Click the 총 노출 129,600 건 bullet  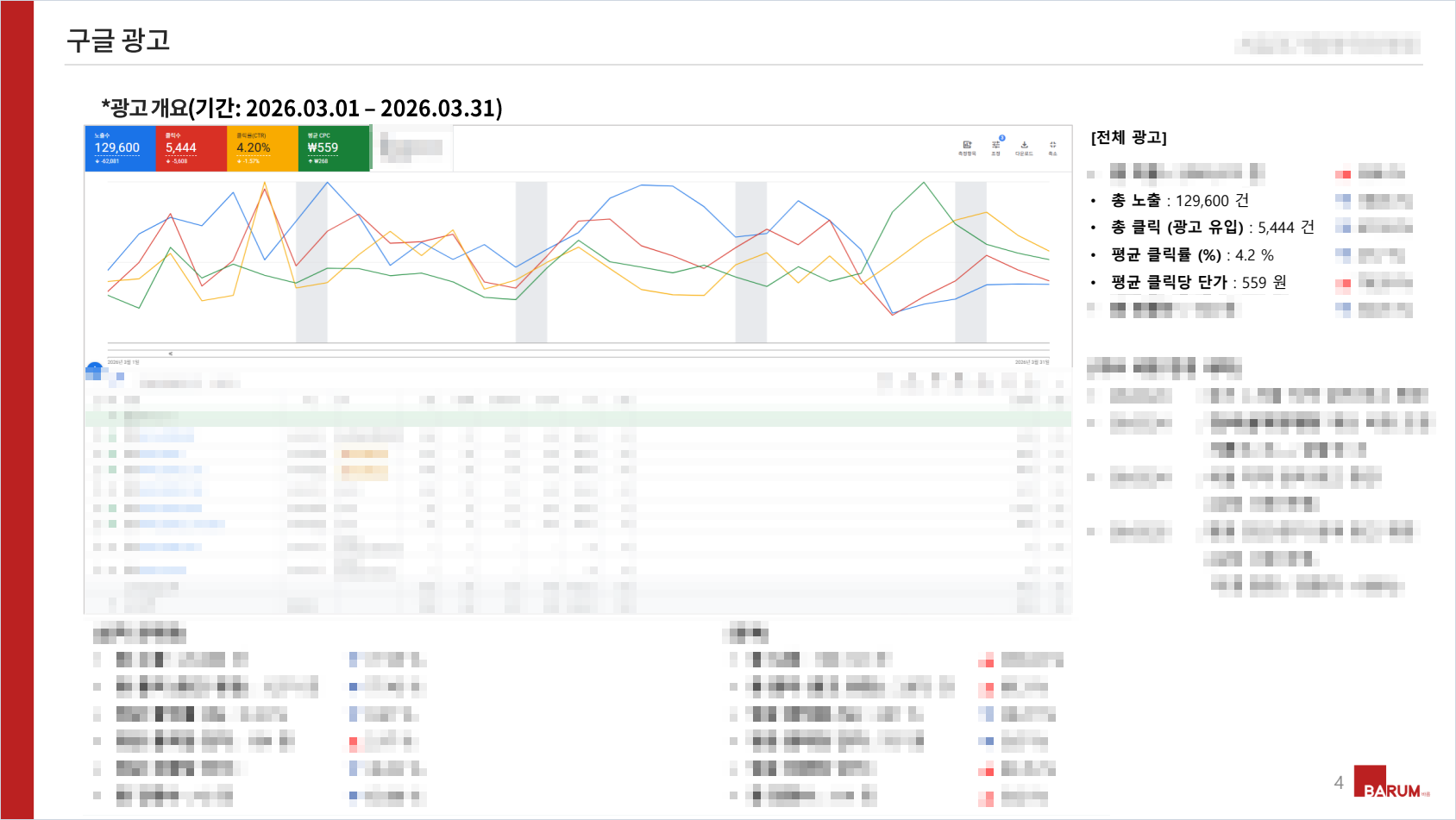1179,201
